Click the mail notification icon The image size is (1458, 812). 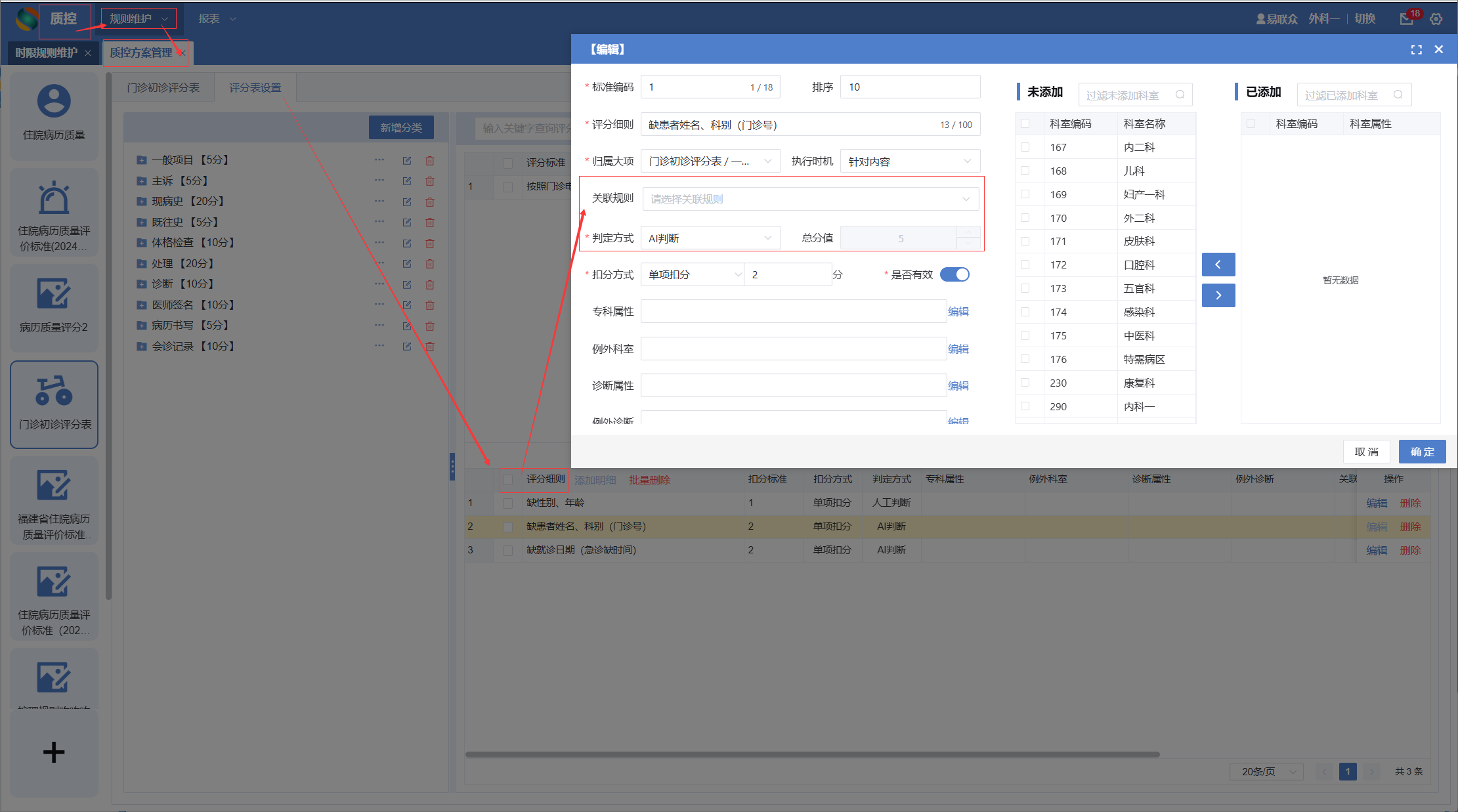[x=1406, y=19]
